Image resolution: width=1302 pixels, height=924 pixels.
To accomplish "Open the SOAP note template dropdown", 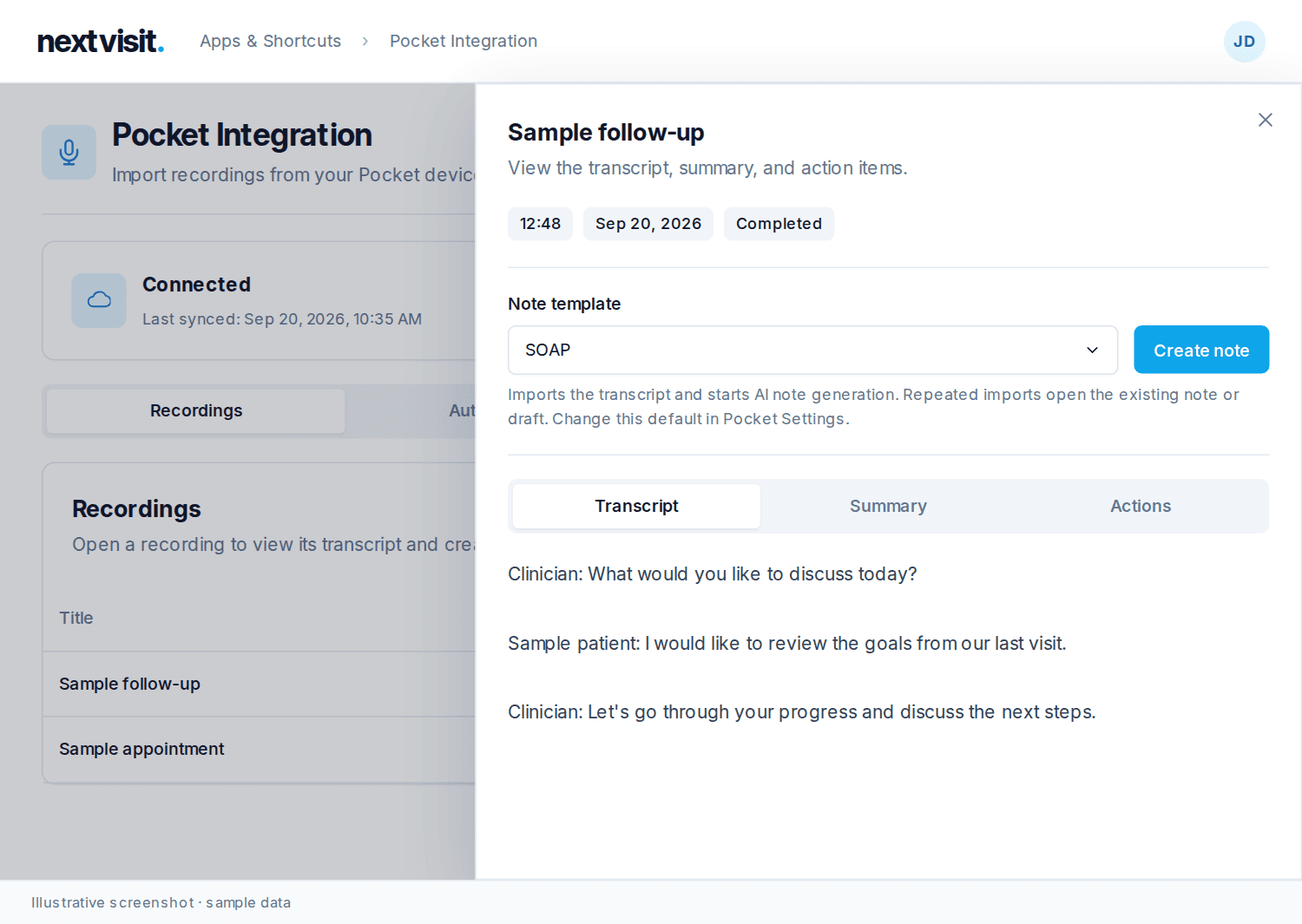I will tap(812, 351).
